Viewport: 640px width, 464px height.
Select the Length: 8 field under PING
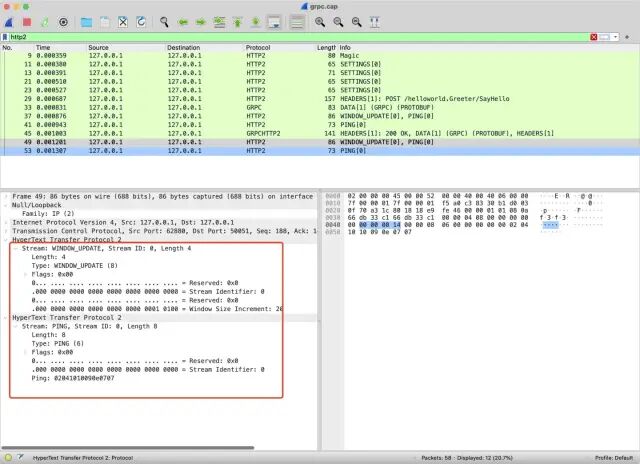click(48, 335)
